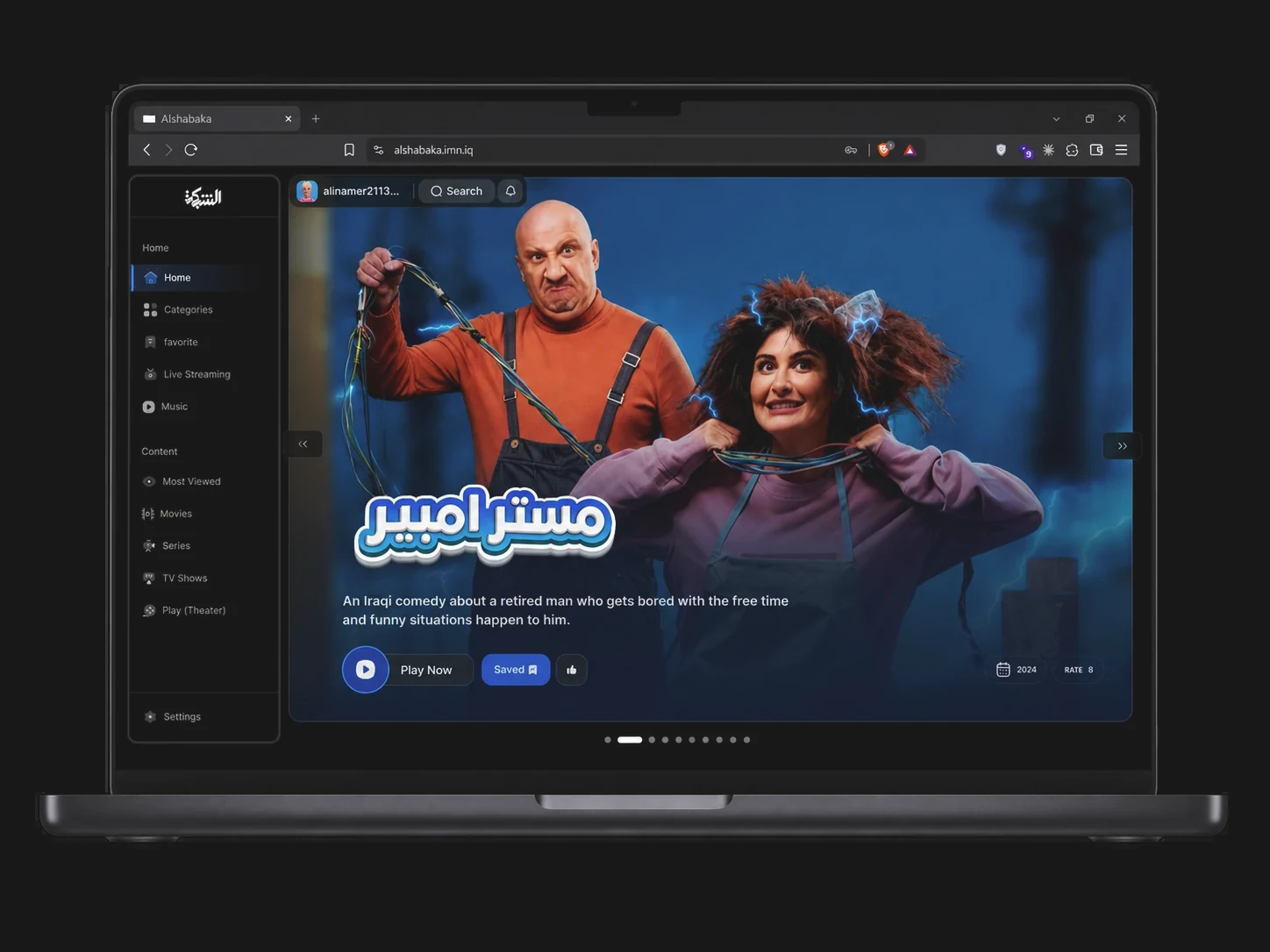Click Play Now
The width and height of the screenshot is (1270, 952).
click(408, 670)
